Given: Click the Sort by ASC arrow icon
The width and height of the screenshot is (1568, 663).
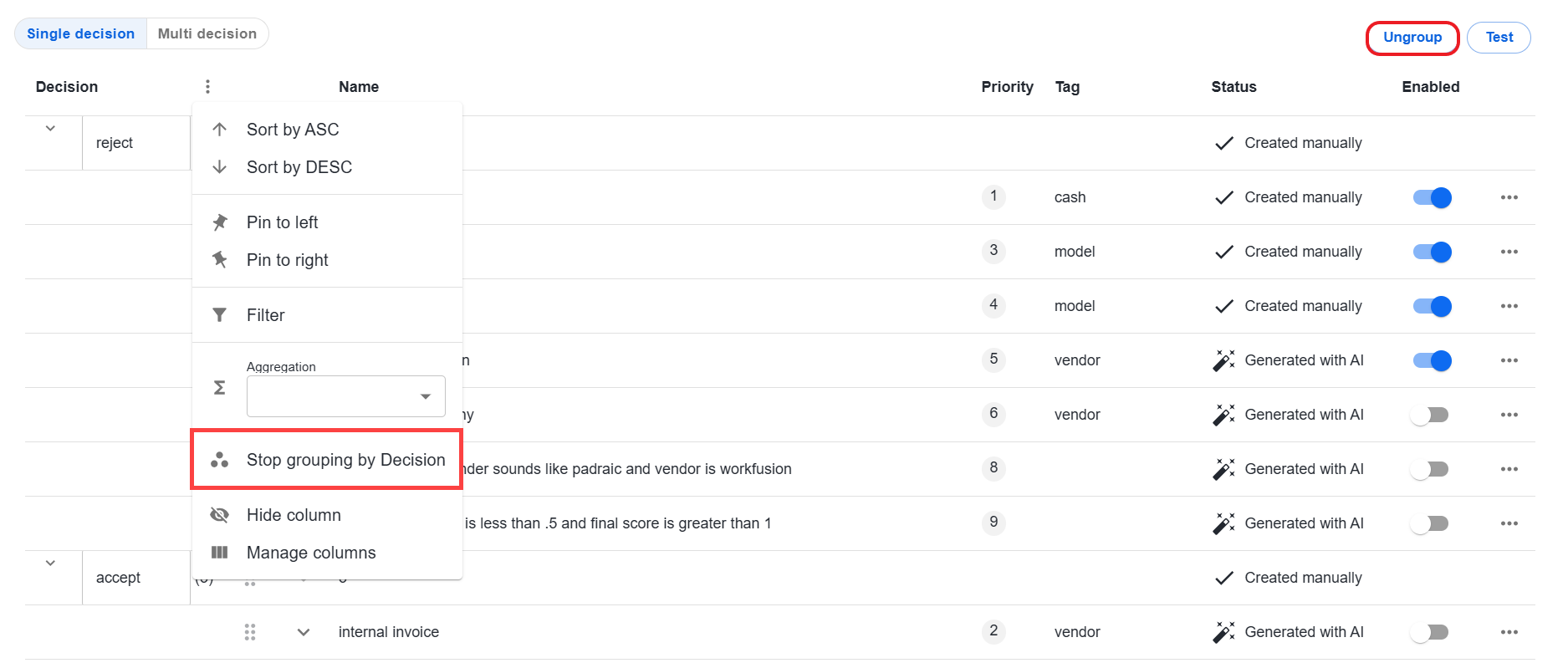Looking at the screenshot, I should [x=220, y=130].
